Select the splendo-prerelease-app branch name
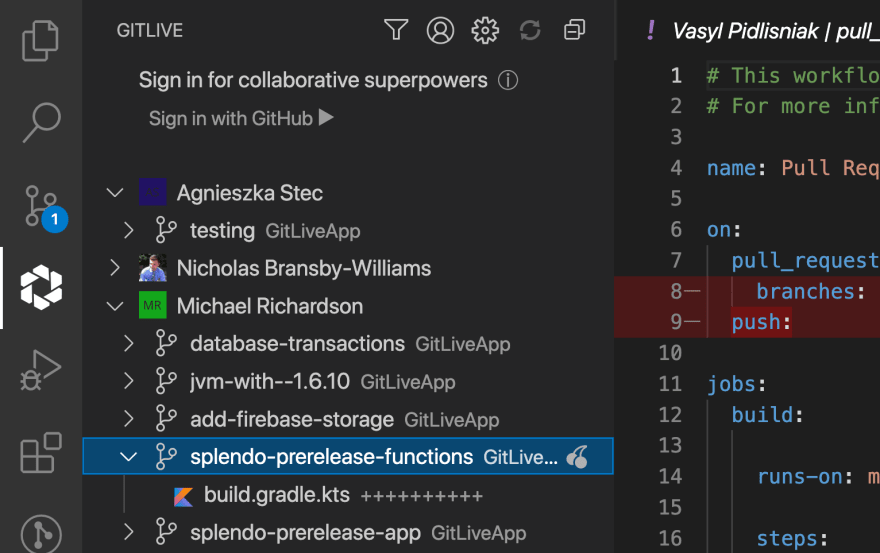 tap(305, 533)
